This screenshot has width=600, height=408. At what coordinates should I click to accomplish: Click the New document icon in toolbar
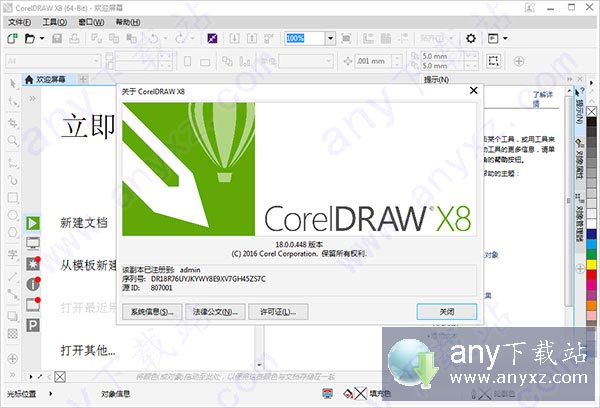click(x=12, y=38)
